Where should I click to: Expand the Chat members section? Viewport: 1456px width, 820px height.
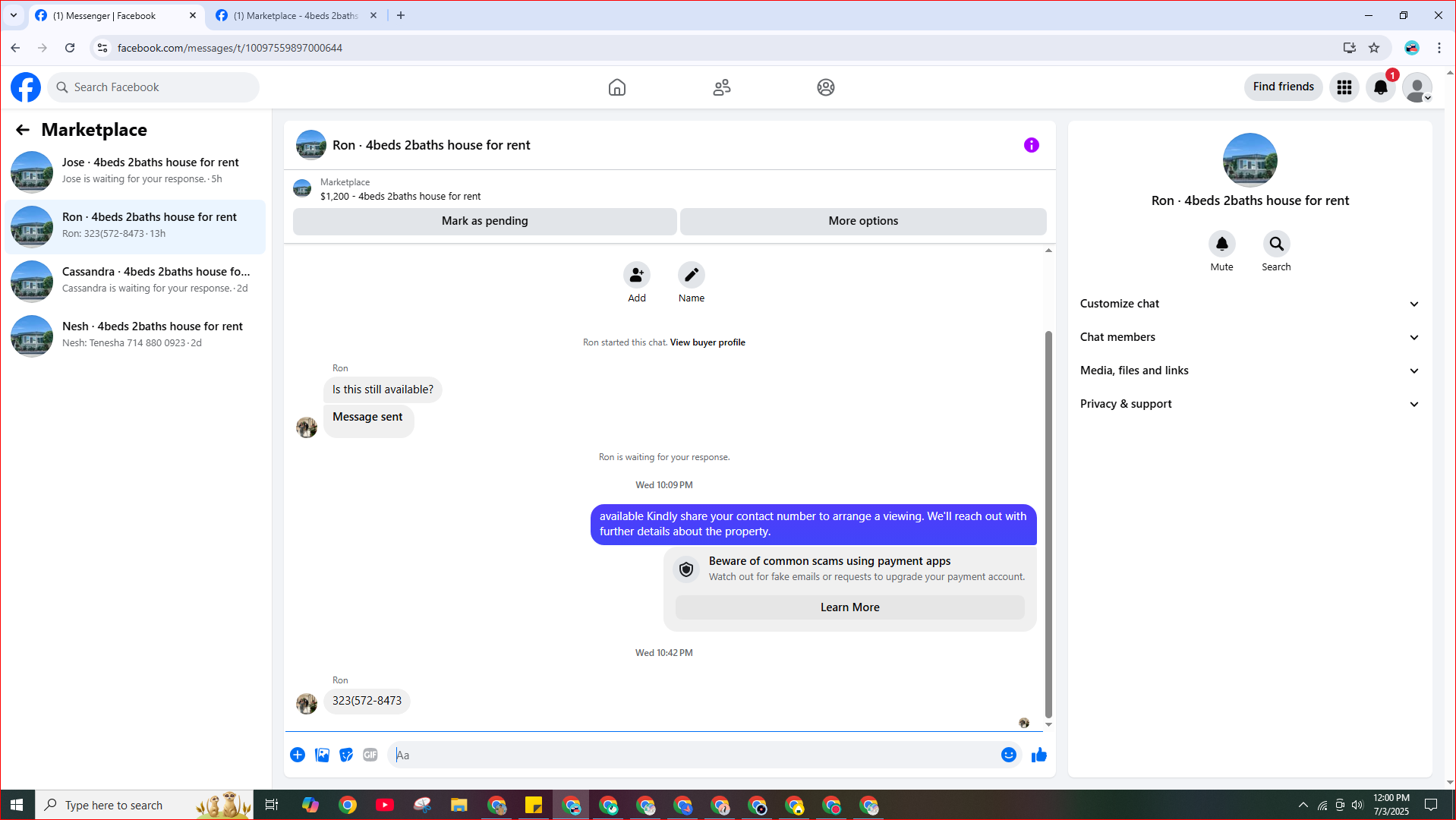tap(1250, 337)
